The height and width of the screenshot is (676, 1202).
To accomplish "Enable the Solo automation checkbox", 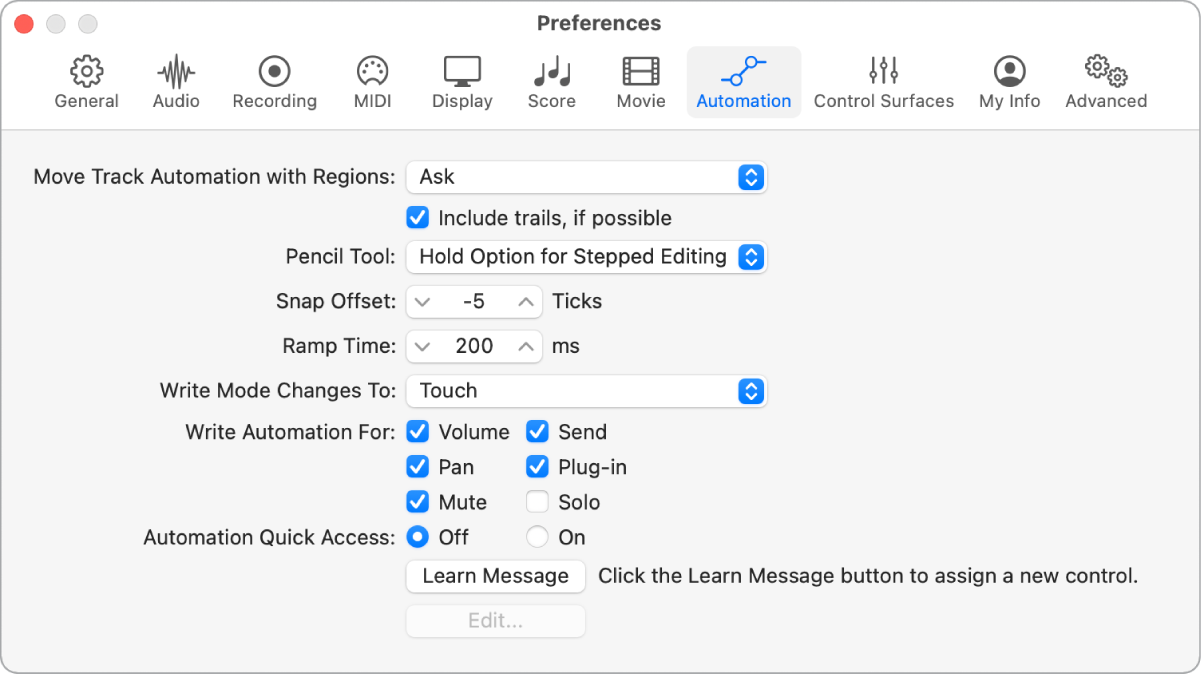I will click(x=538, y=502).
